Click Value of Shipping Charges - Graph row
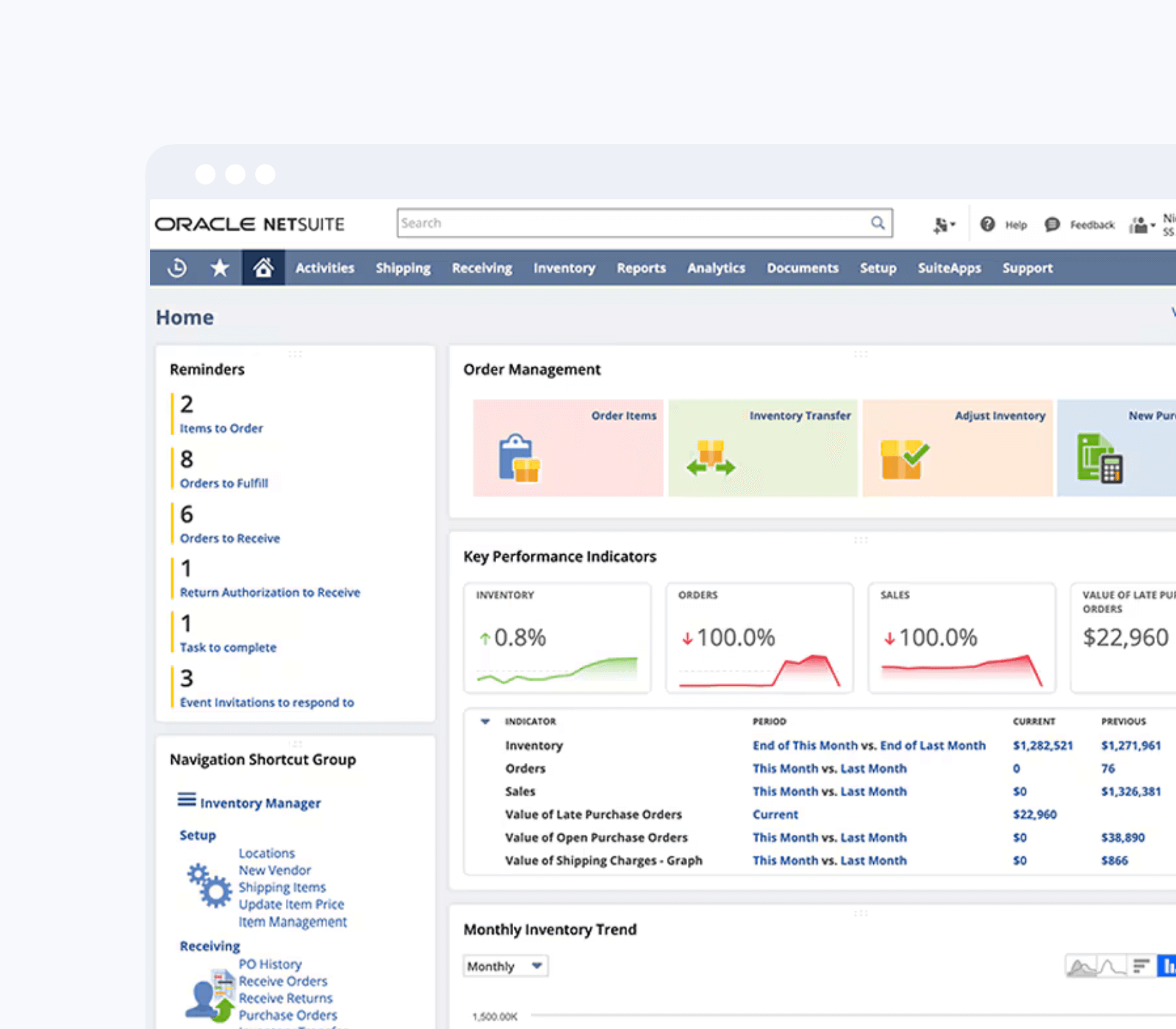Image resolution: width=1176 pixels, height=1029 pixels. coord(603,861)
